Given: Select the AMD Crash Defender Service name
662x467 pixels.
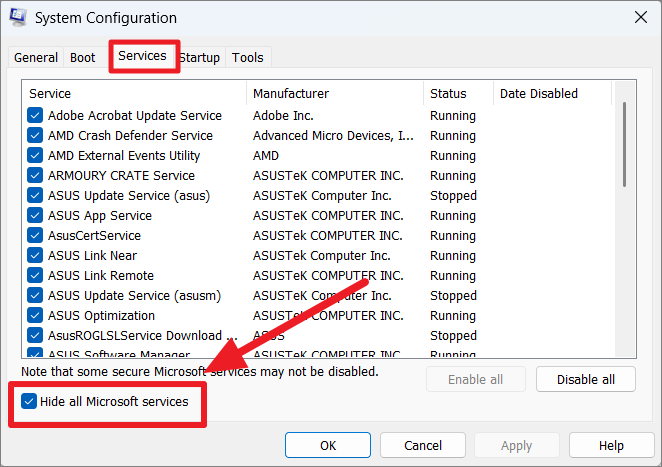Looking at the screenshot, I should tap(130, 136).
